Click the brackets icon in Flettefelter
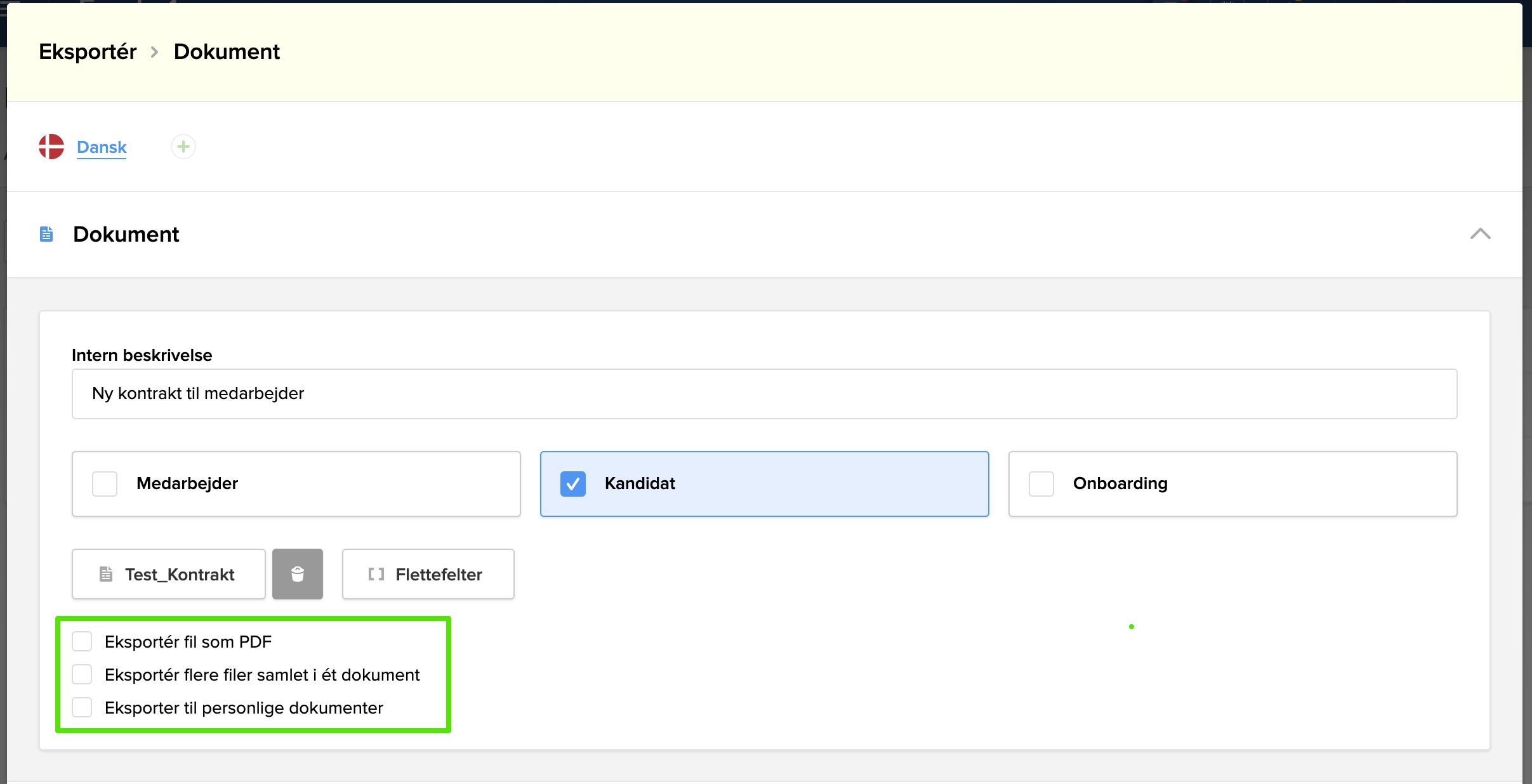Viewport: 1532px width, 784px height. 376,574
